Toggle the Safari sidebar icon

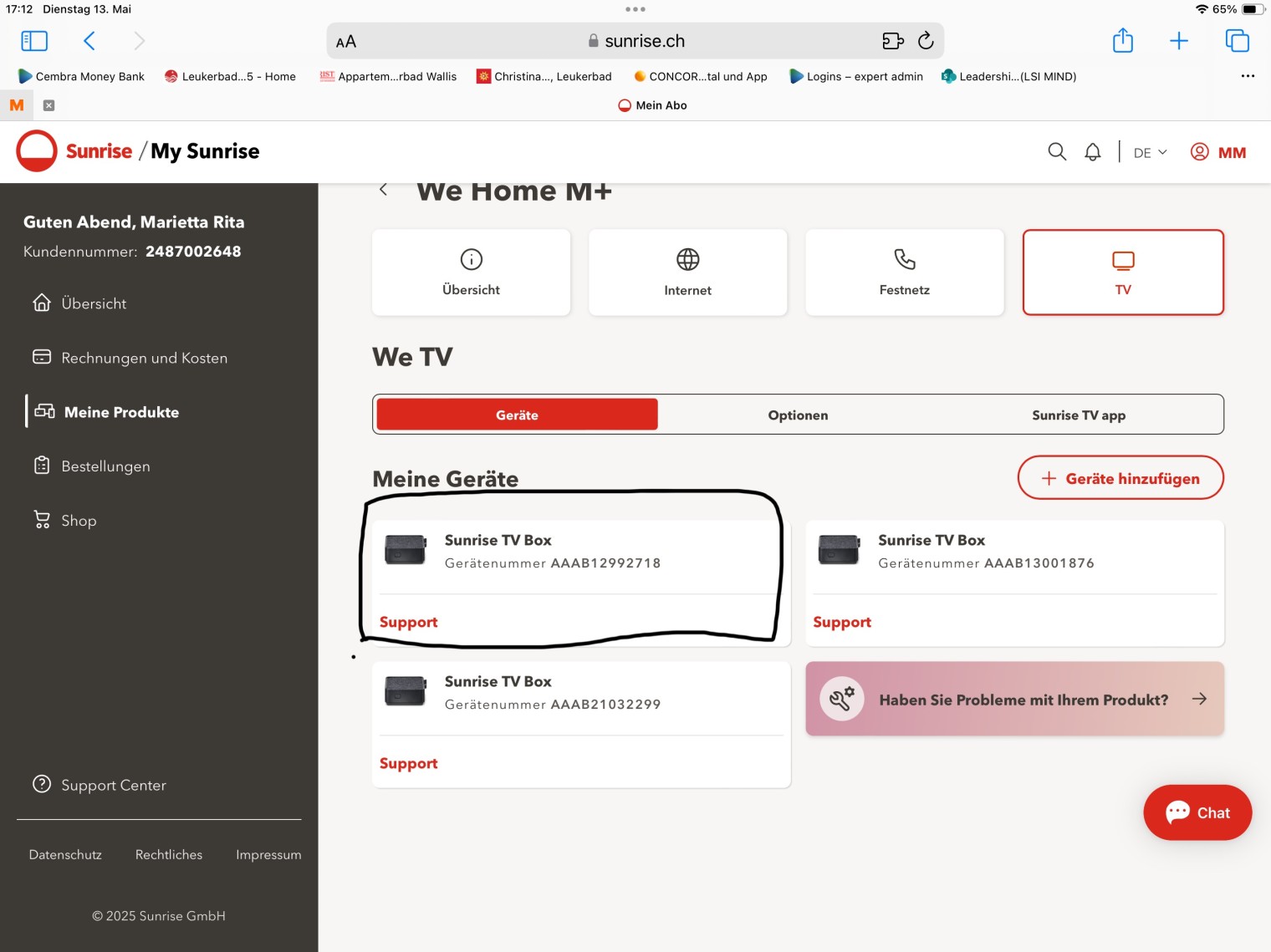[x=34, y=41]
